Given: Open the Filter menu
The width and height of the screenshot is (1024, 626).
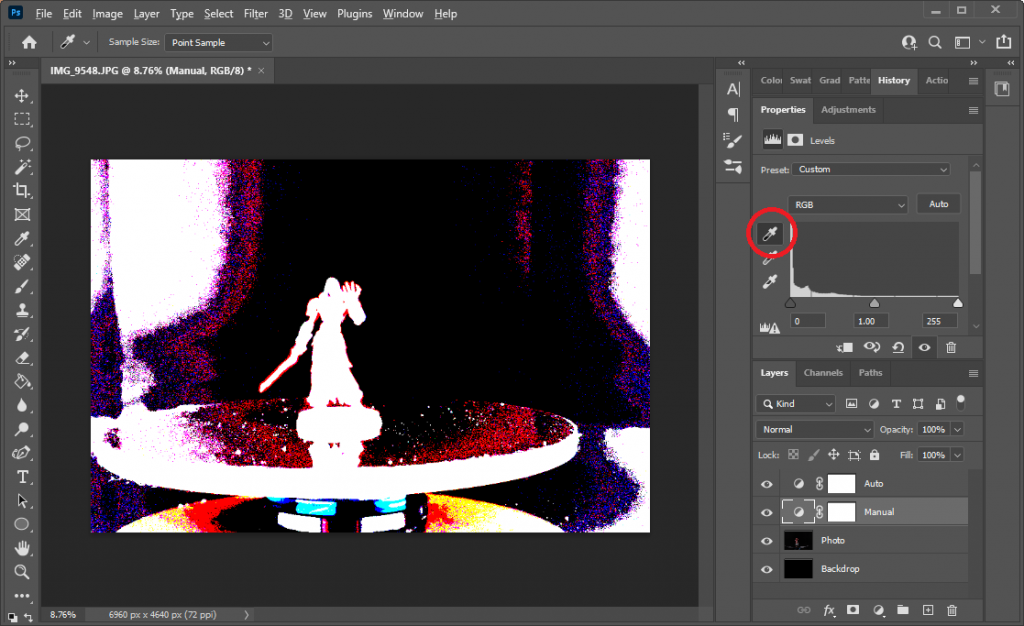Looking at the screenshot, I should 255,13.
